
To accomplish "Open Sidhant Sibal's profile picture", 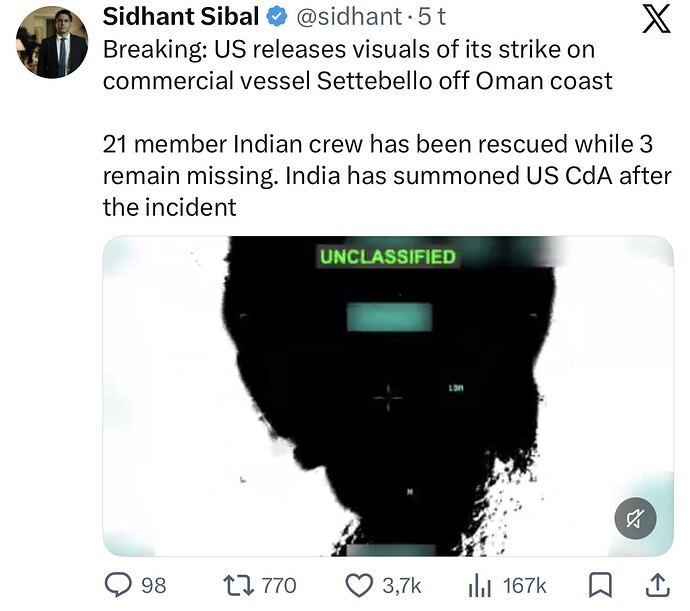I will [52, 43].
